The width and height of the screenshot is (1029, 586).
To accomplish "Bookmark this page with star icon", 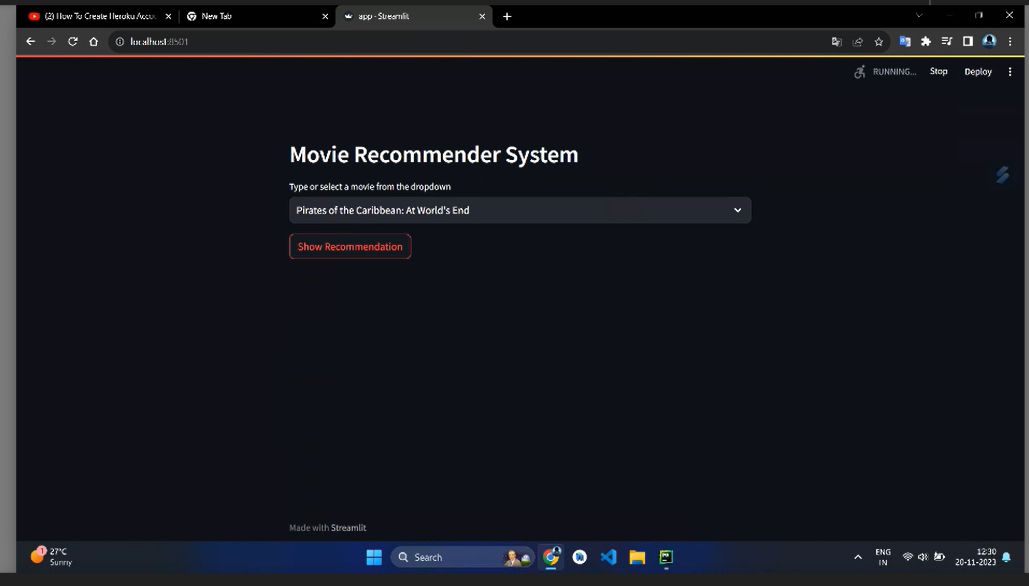I will coord(879,42).
